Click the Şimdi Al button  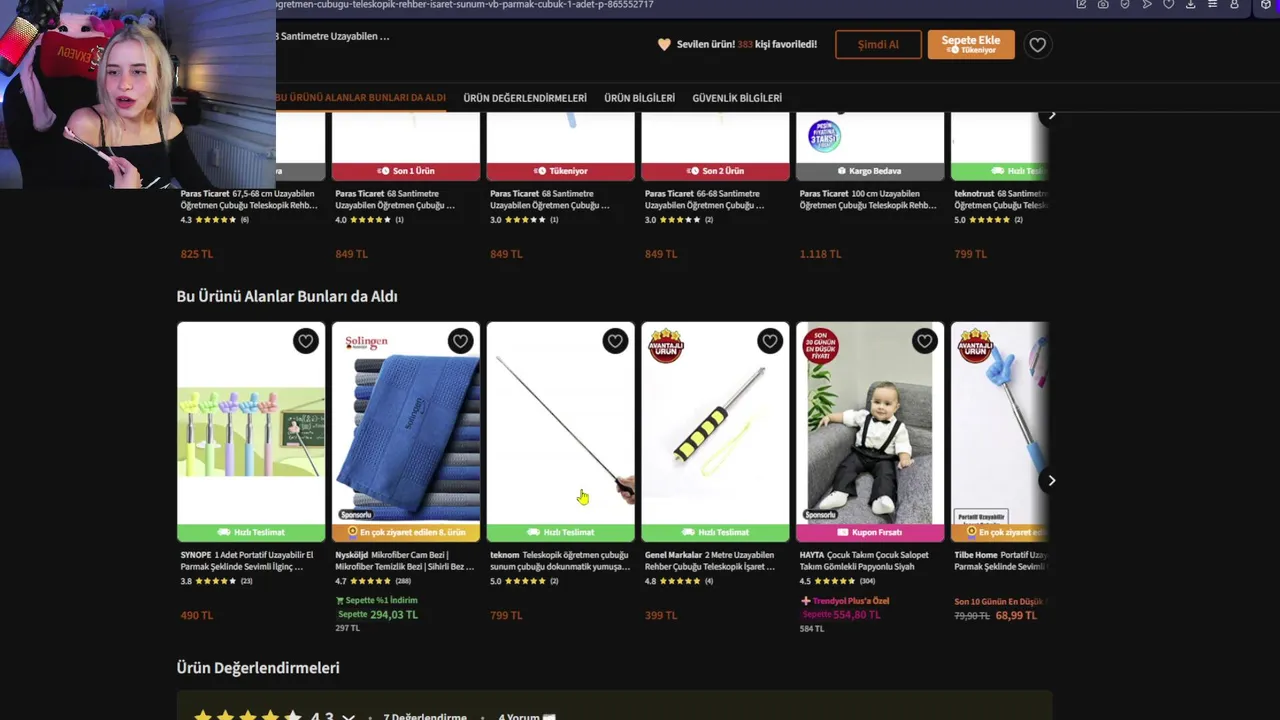pyautogui.click(x=878, y=44)
